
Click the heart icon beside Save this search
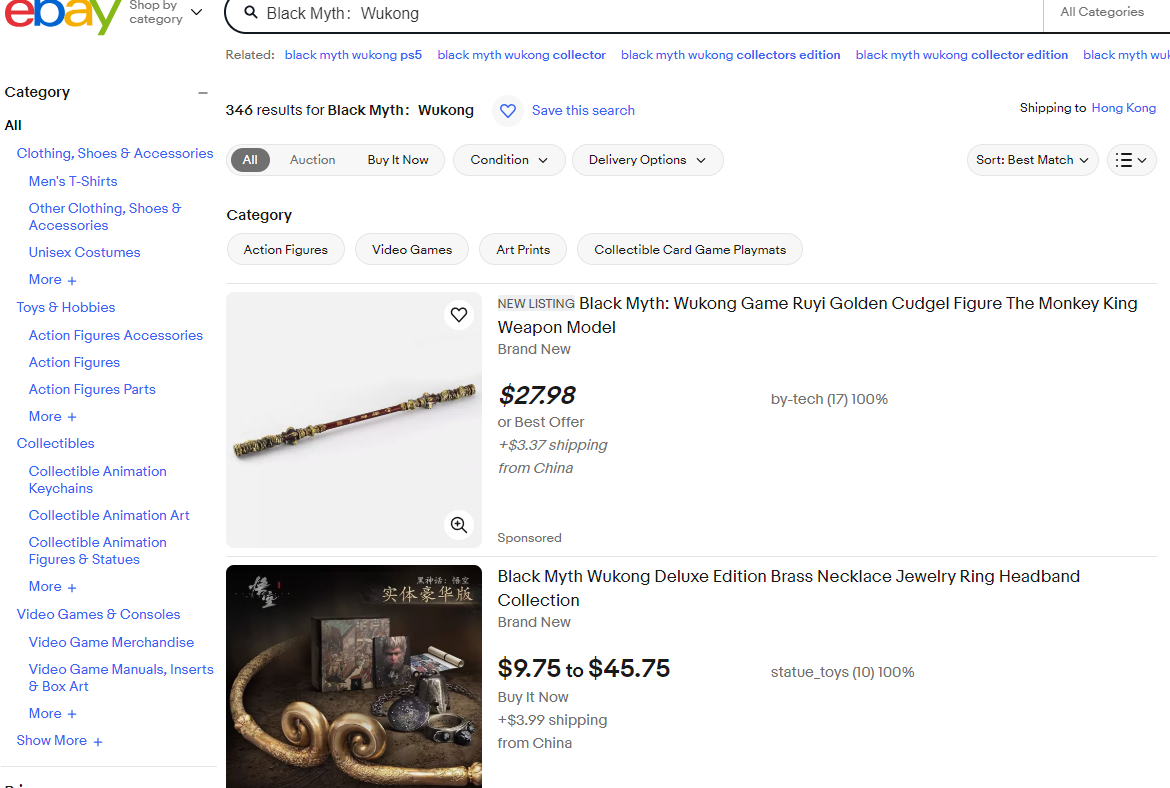[x=508, y=111]
